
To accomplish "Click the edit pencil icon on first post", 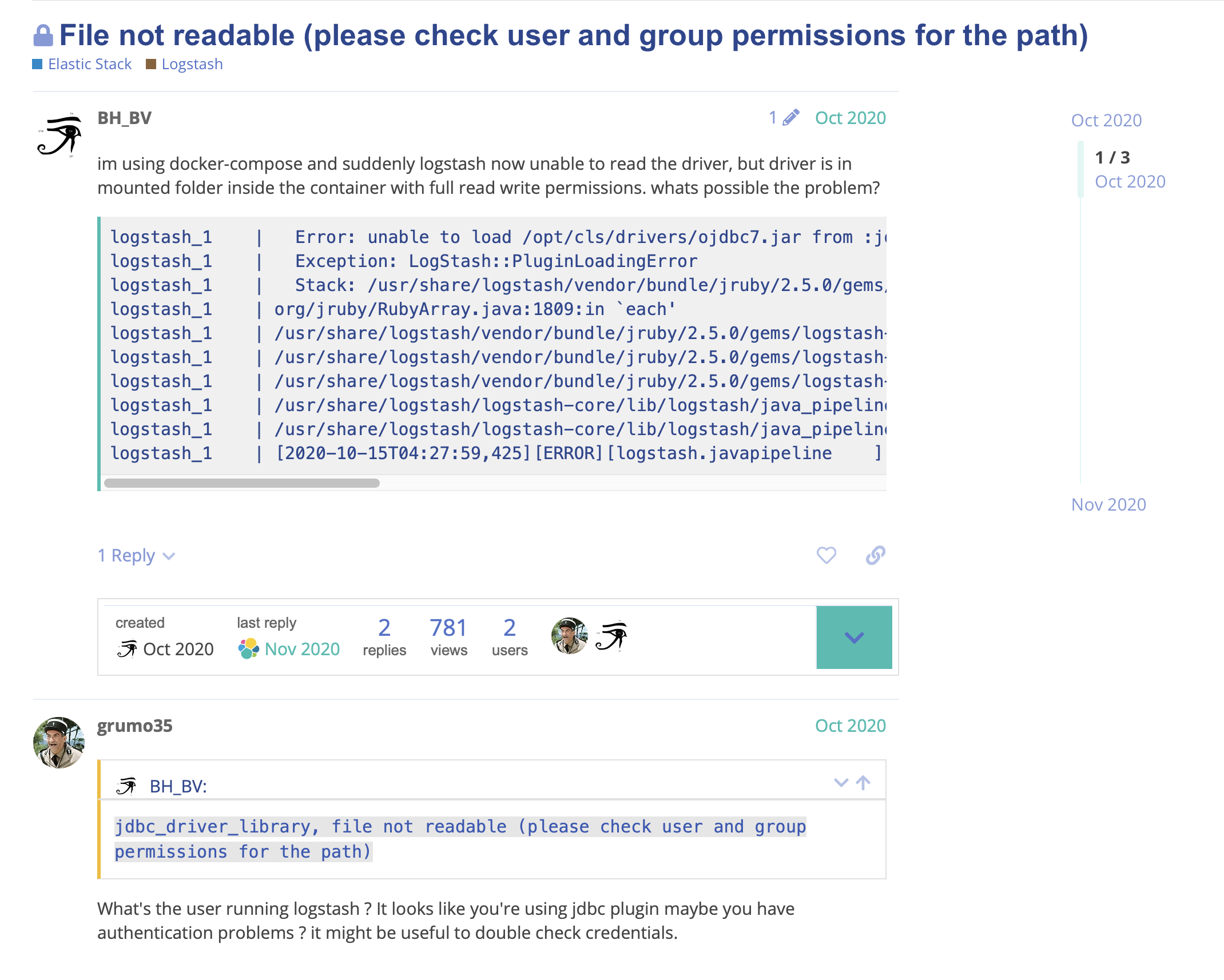I will click(792, 117).
